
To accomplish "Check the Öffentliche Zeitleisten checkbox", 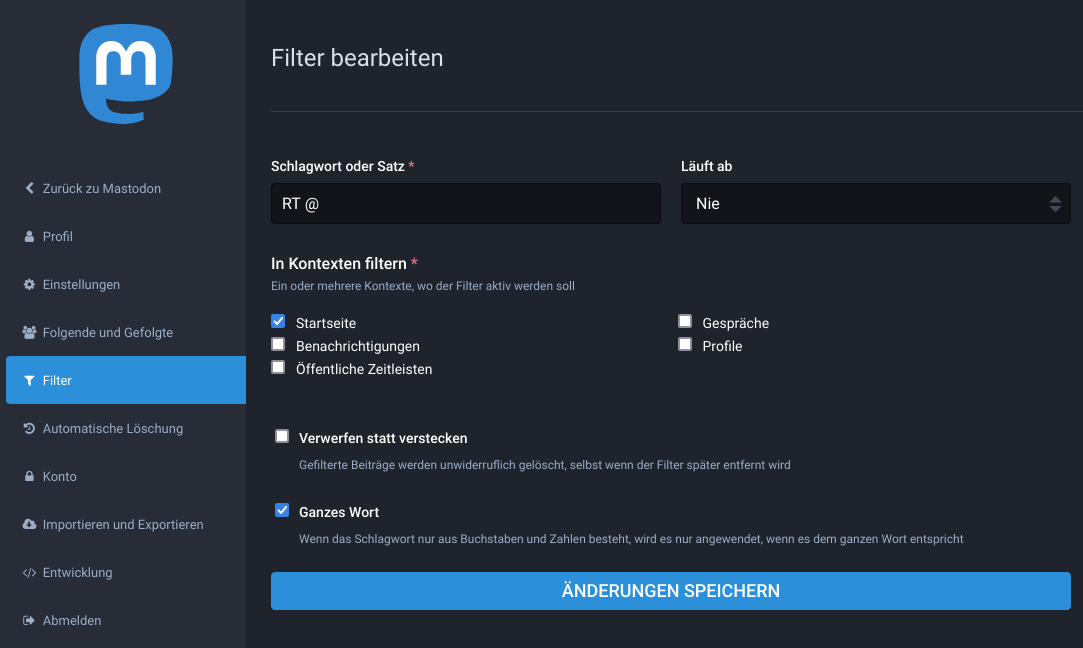I will 278,367.
